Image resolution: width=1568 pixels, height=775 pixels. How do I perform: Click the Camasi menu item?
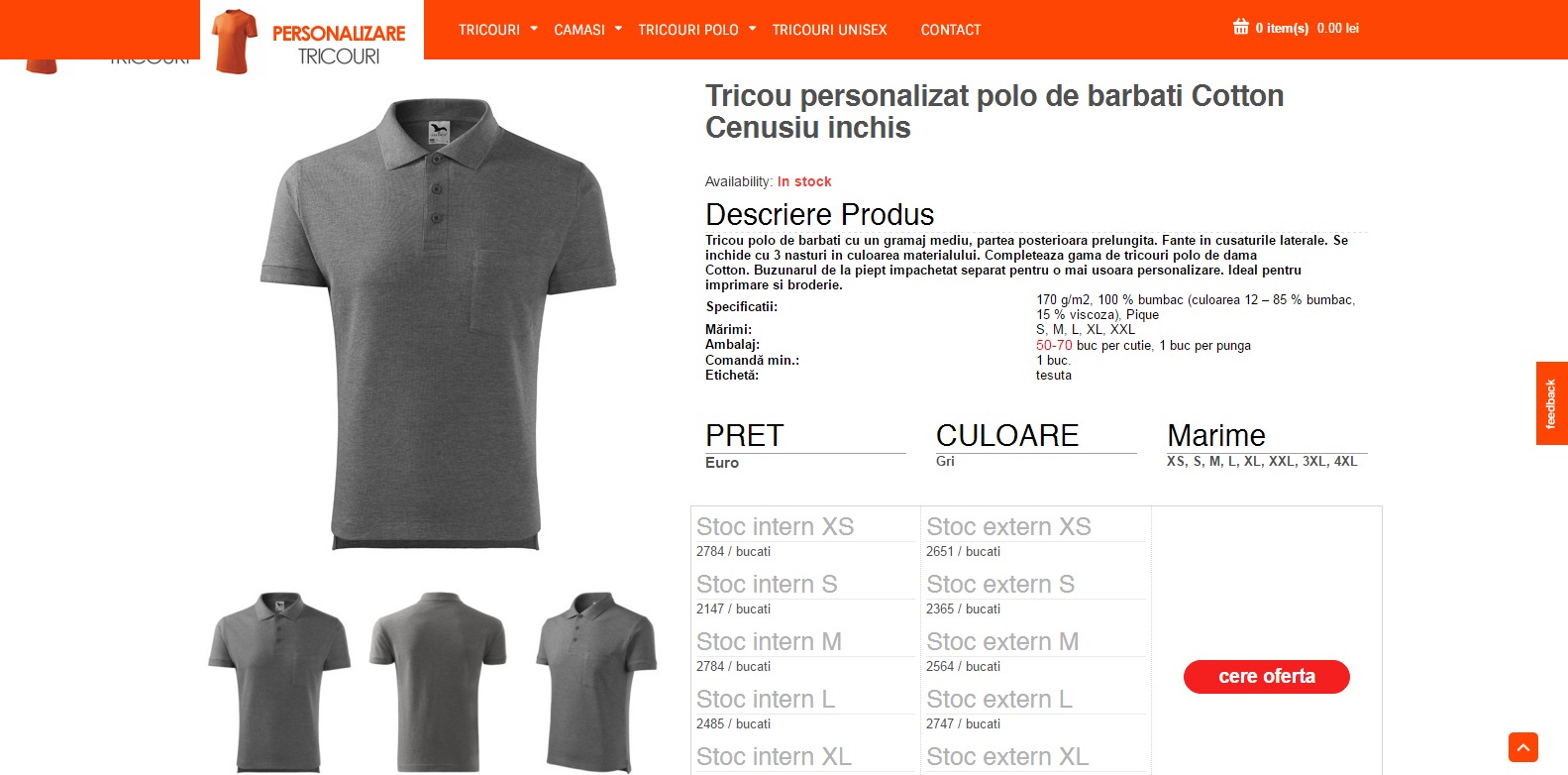pos(579,30)
